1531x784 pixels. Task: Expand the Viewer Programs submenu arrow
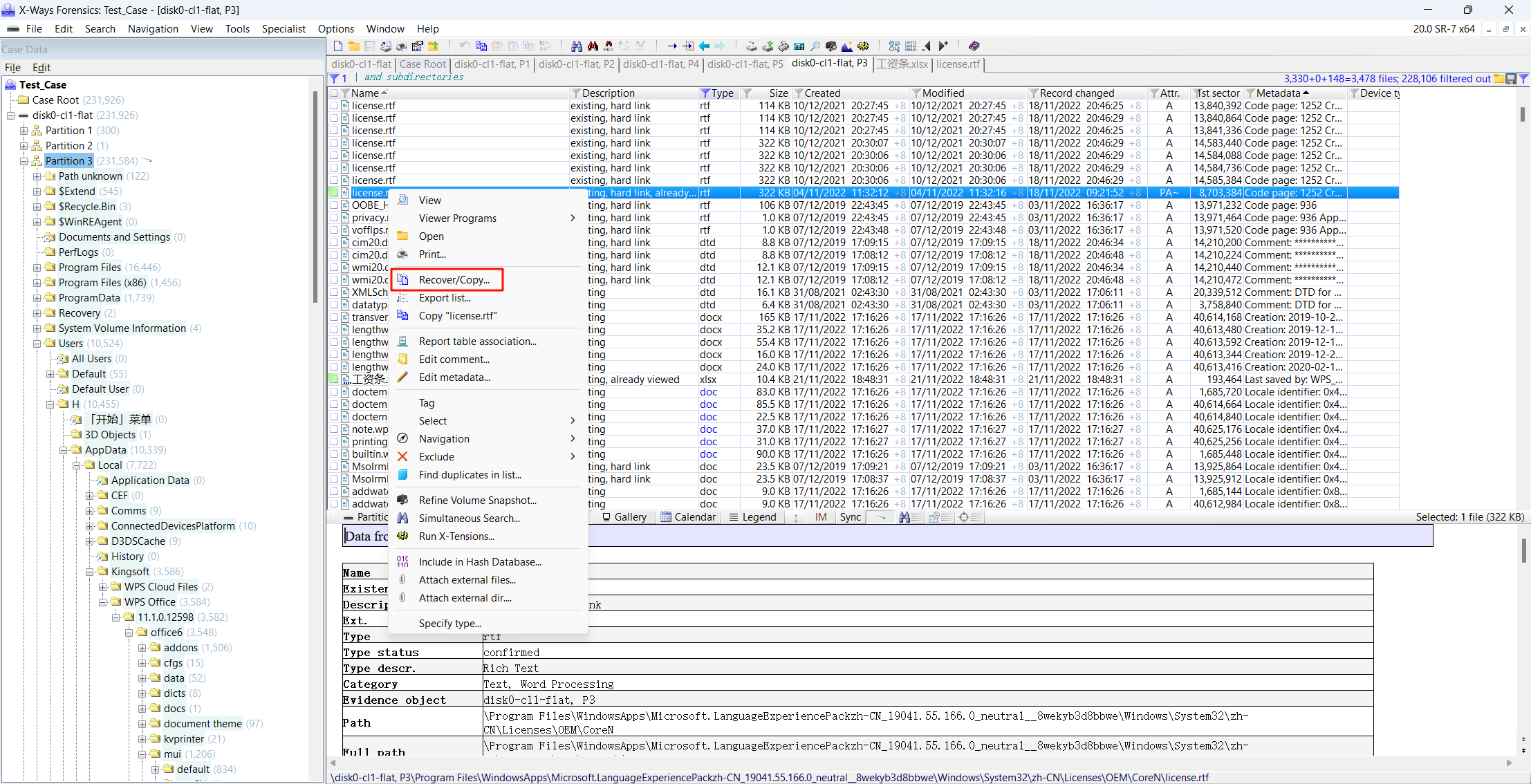[x=573, y=218]
